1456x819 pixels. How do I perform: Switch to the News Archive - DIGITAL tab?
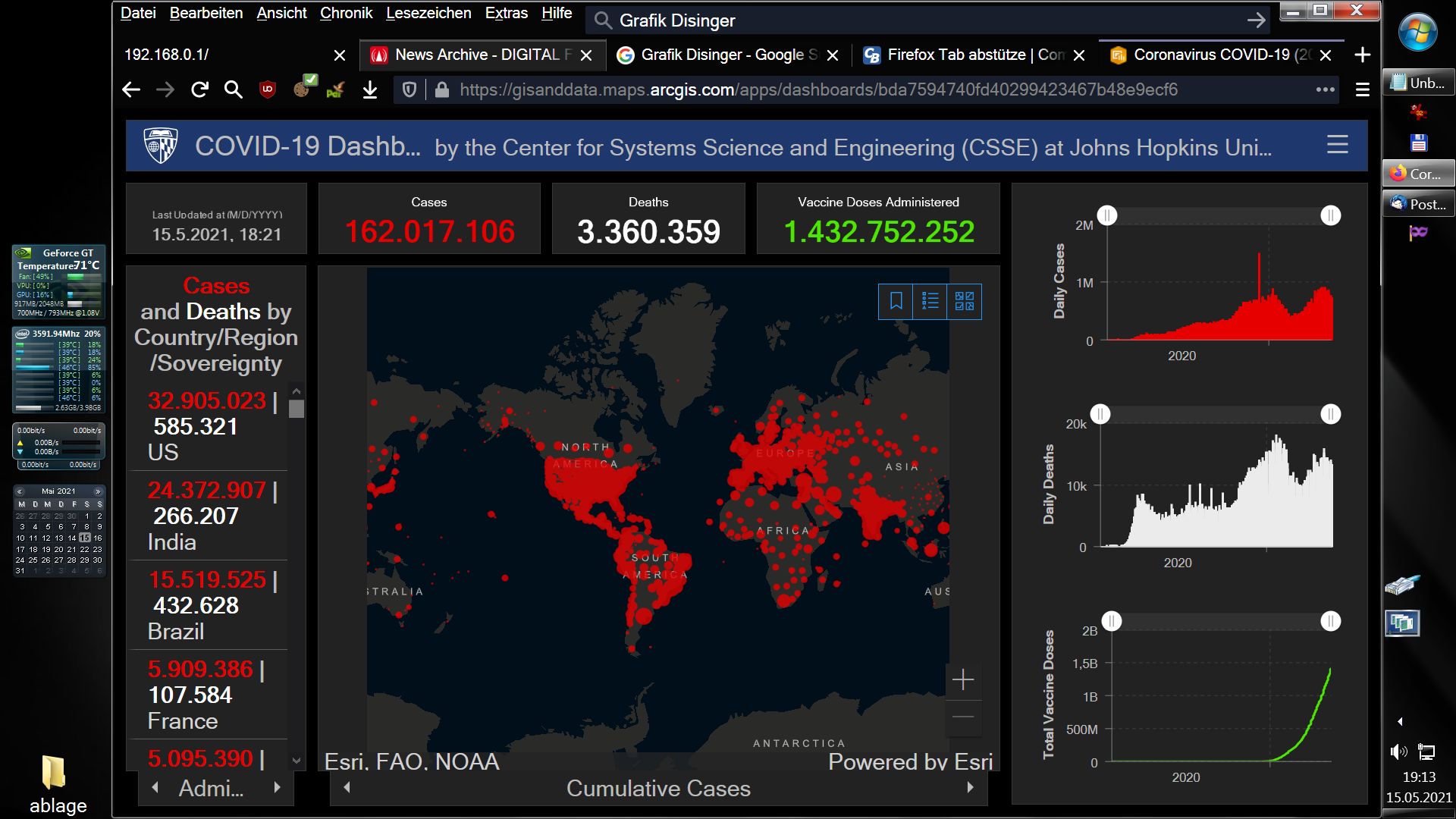coord(482,55)
